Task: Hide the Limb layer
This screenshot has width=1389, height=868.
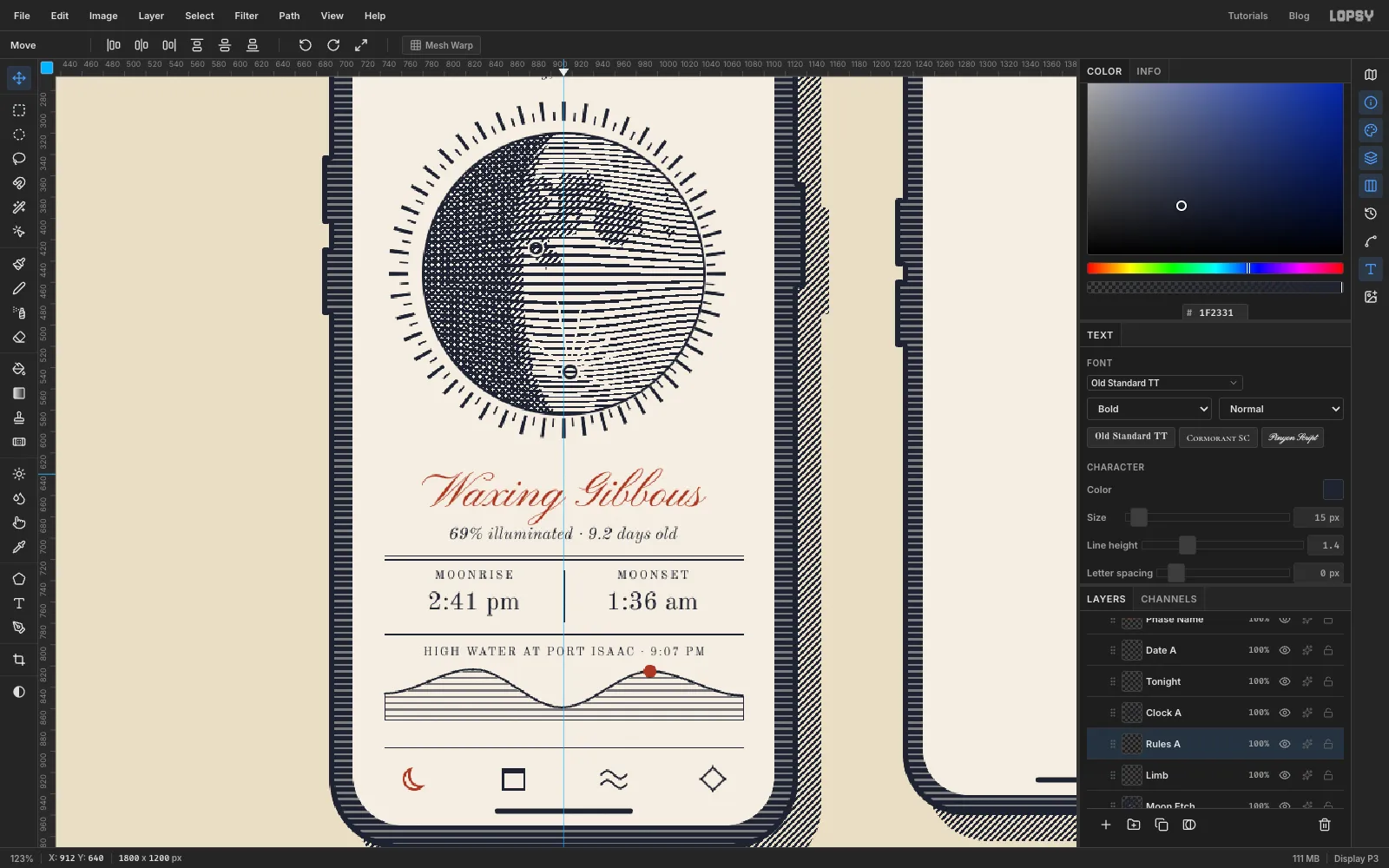Action: pyautogui.click(x=1285, y=775)
